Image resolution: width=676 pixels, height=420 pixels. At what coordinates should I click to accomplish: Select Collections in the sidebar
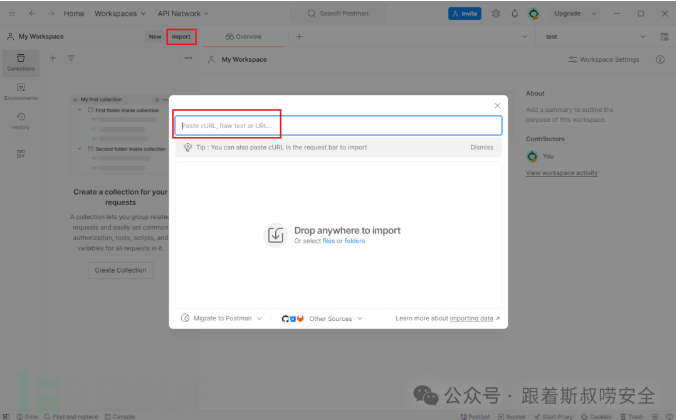[x=21, y=63]
